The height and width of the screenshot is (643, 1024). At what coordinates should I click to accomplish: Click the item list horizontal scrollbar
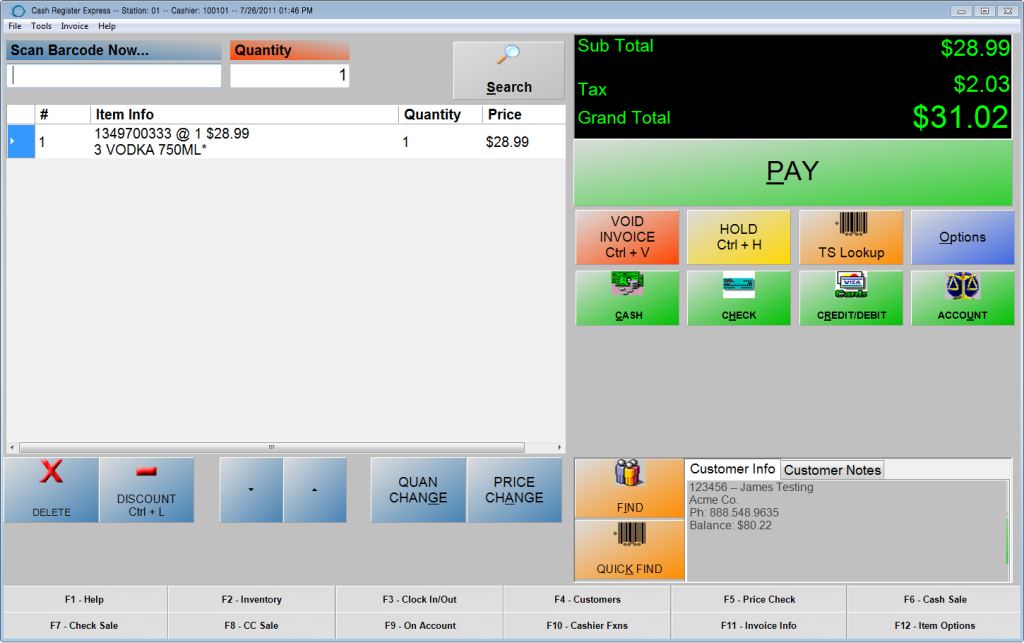(272, 447)
